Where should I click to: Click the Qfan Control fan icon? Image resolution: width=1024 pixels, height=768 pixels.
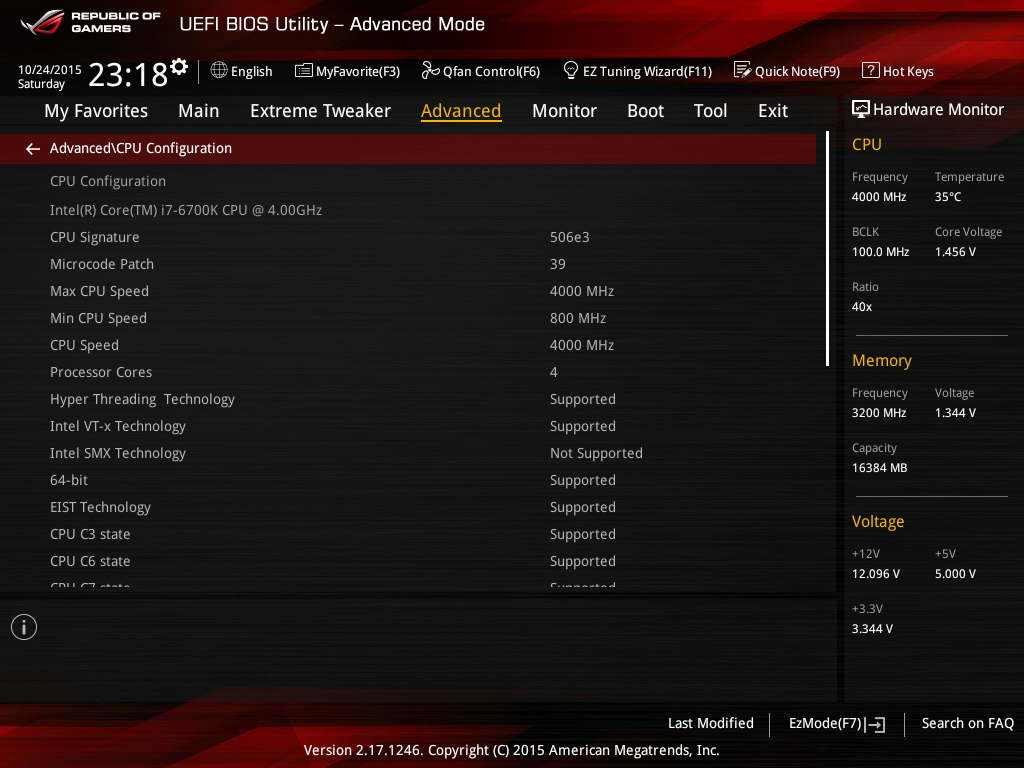(430, 70)
